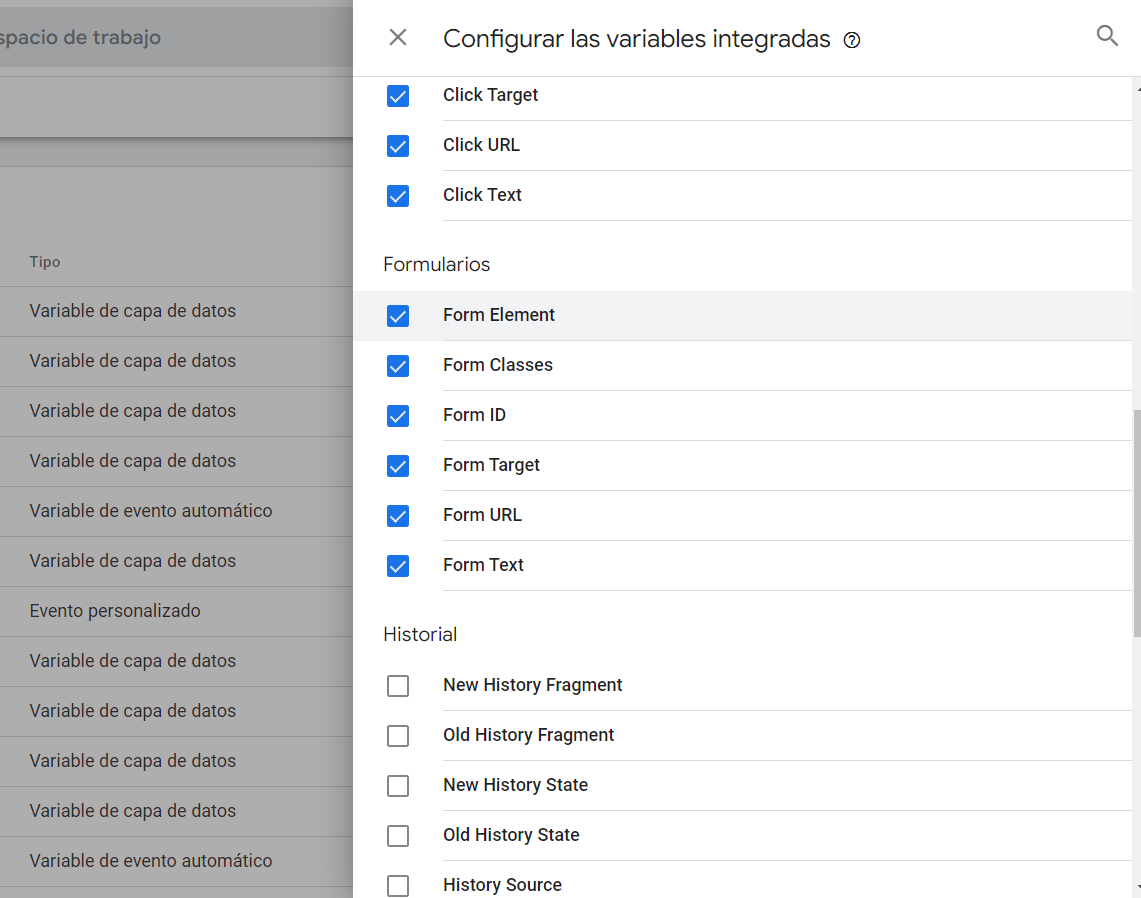Enable the New History State checkbox

pyautogui.click(x=398, y=786)
